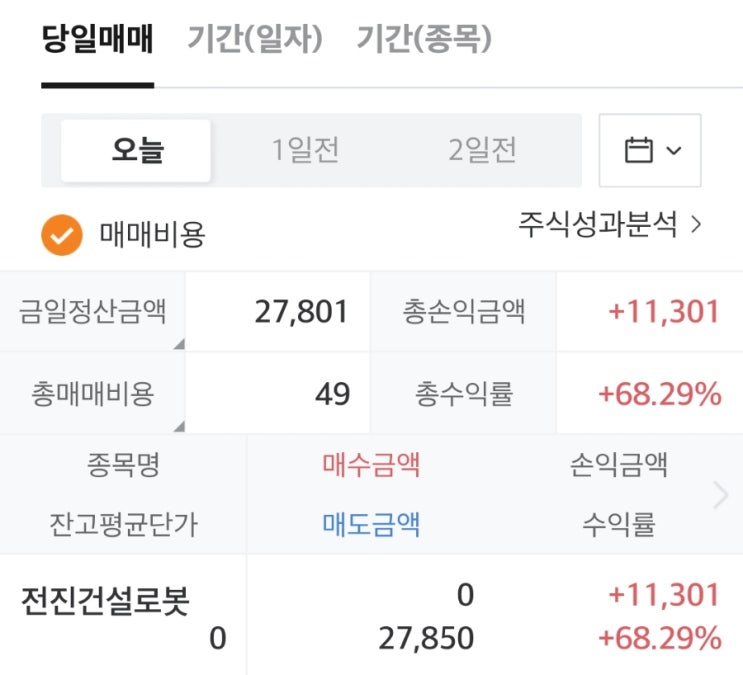Viewport: 743px width, 675px height.
Task: Select the 오늘 date option
Action: 137,151
